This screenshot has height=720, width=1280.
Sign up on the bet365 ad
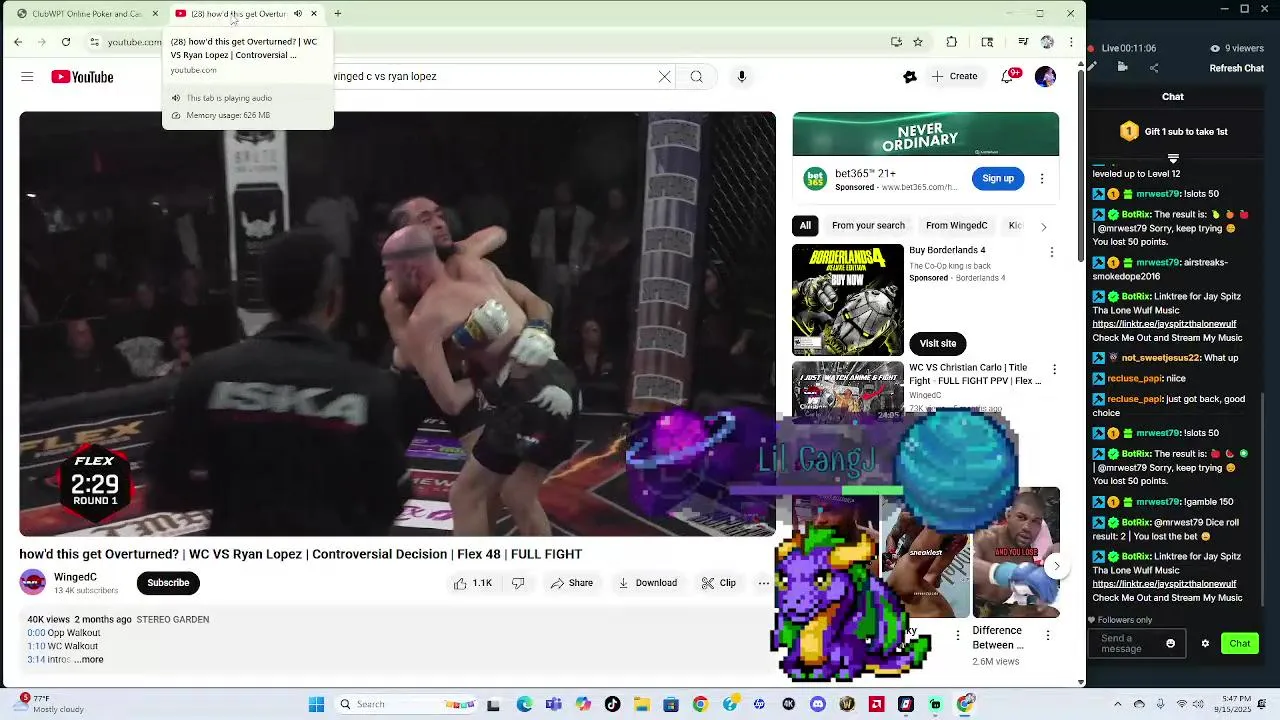coord(997,178)
